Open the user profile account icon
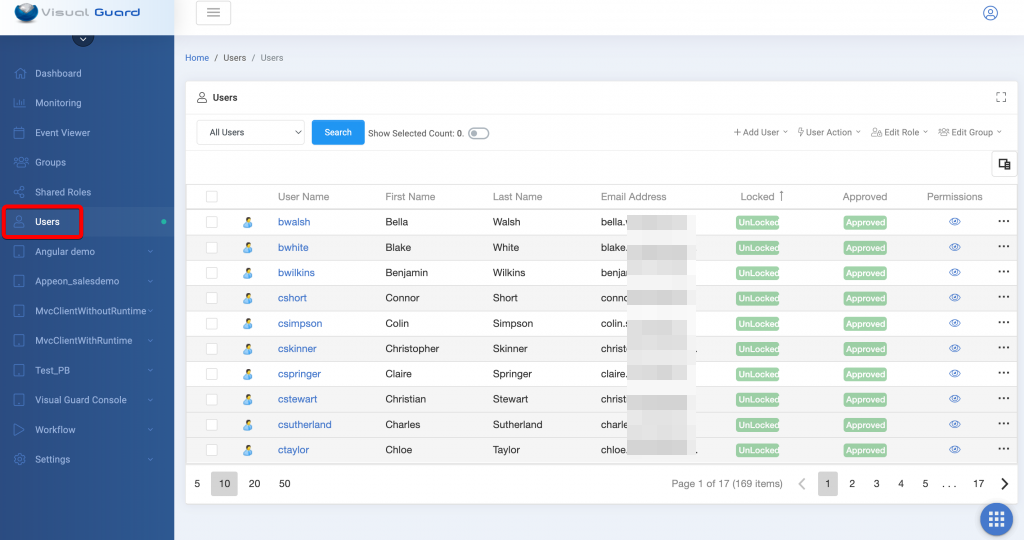Viewport: 1024px width, 540px height. [x=990, y=13]
